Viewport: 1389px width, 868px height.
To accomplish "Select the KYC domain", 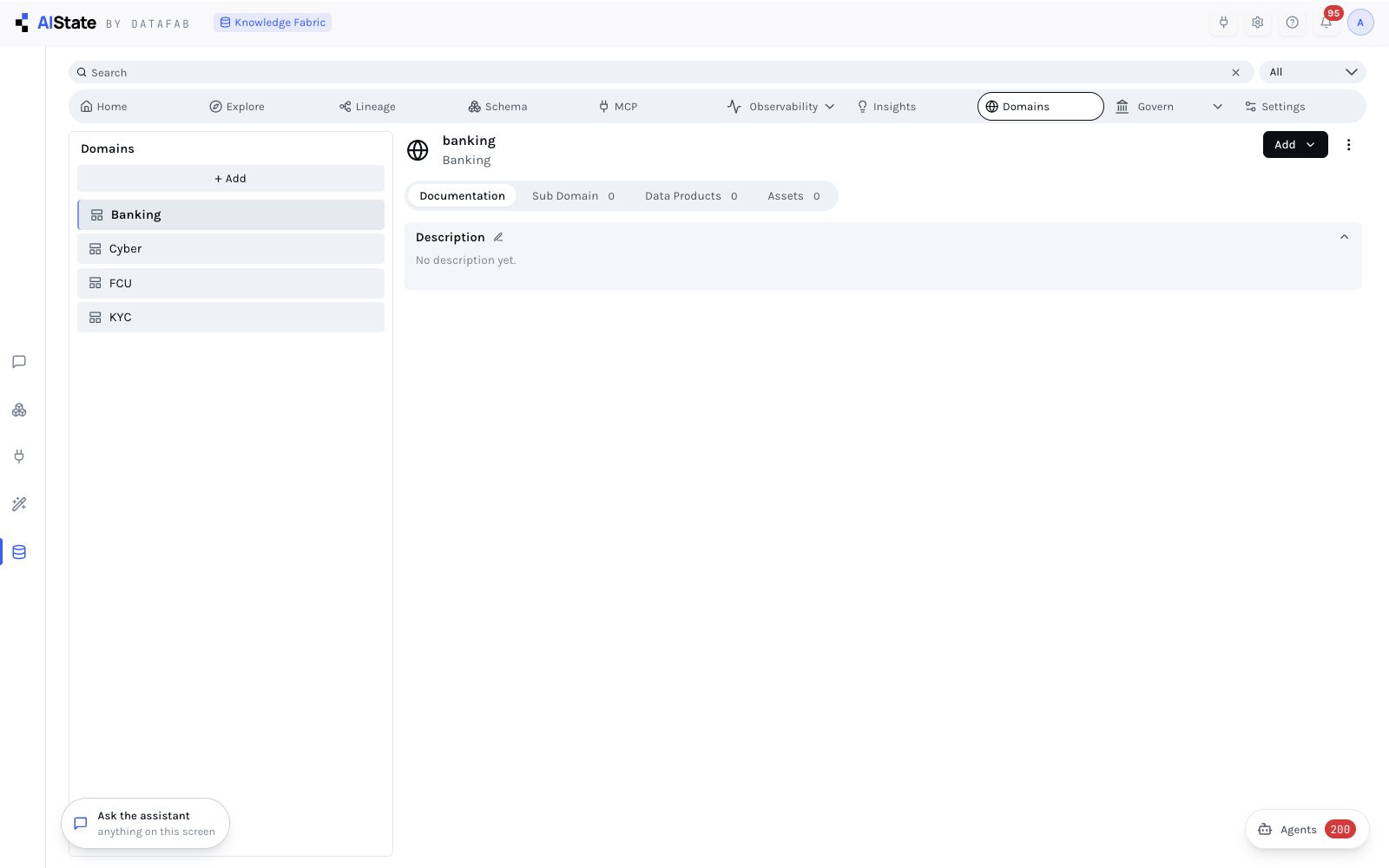I will (231, 318).
